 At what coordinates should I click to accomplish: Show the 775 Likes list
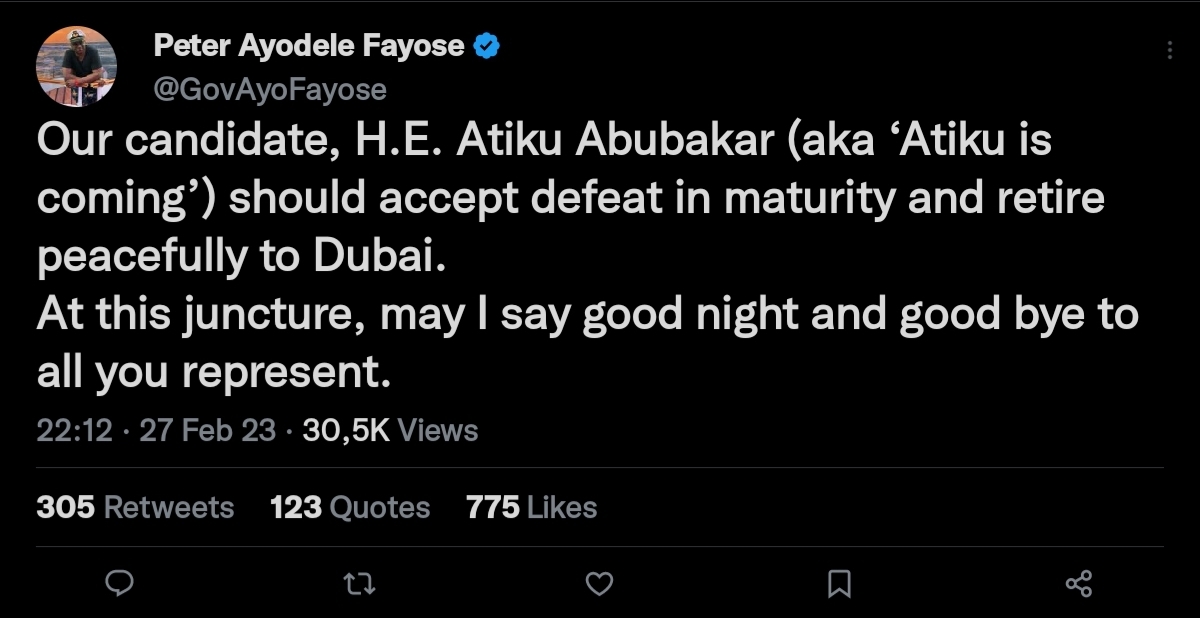click(x=531, y=507)
